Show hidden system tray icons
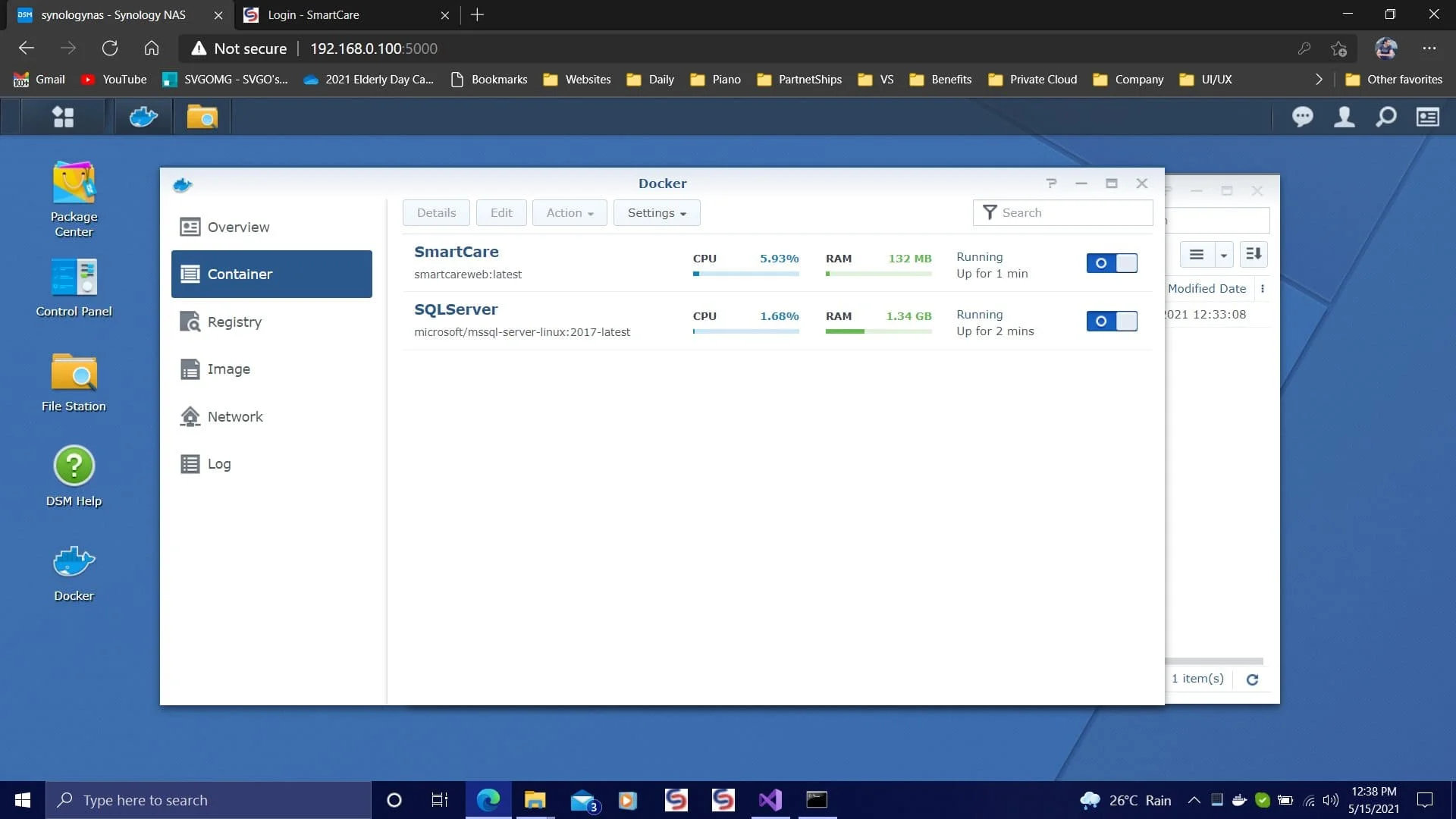Viewport: 1456px width, 819px height. [1194, 800]
